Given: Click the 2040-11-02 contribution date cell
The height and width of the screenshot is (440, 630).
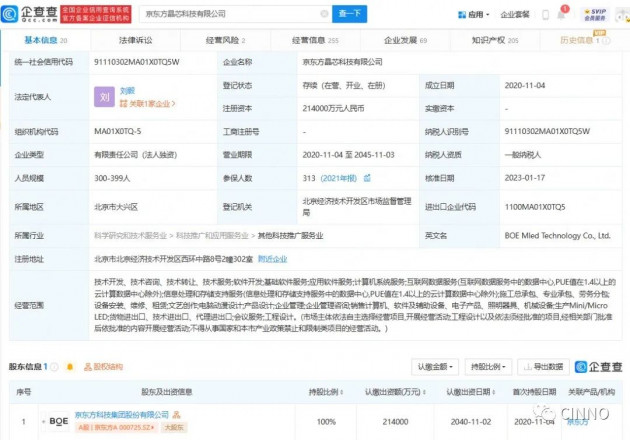Looking at the screenshot, I should click(x=470, y=422).
